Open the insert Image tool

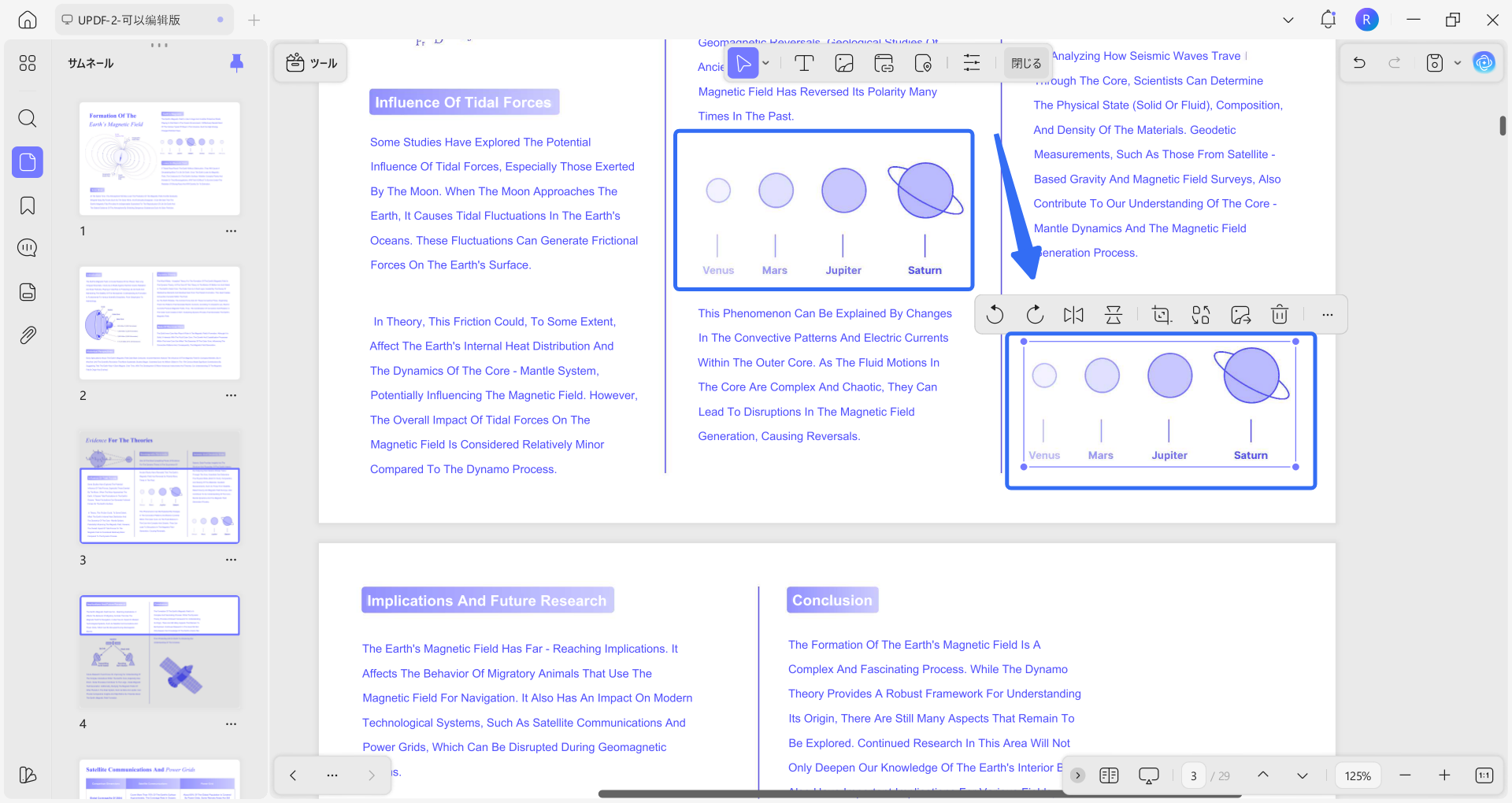tap(844, 63)
